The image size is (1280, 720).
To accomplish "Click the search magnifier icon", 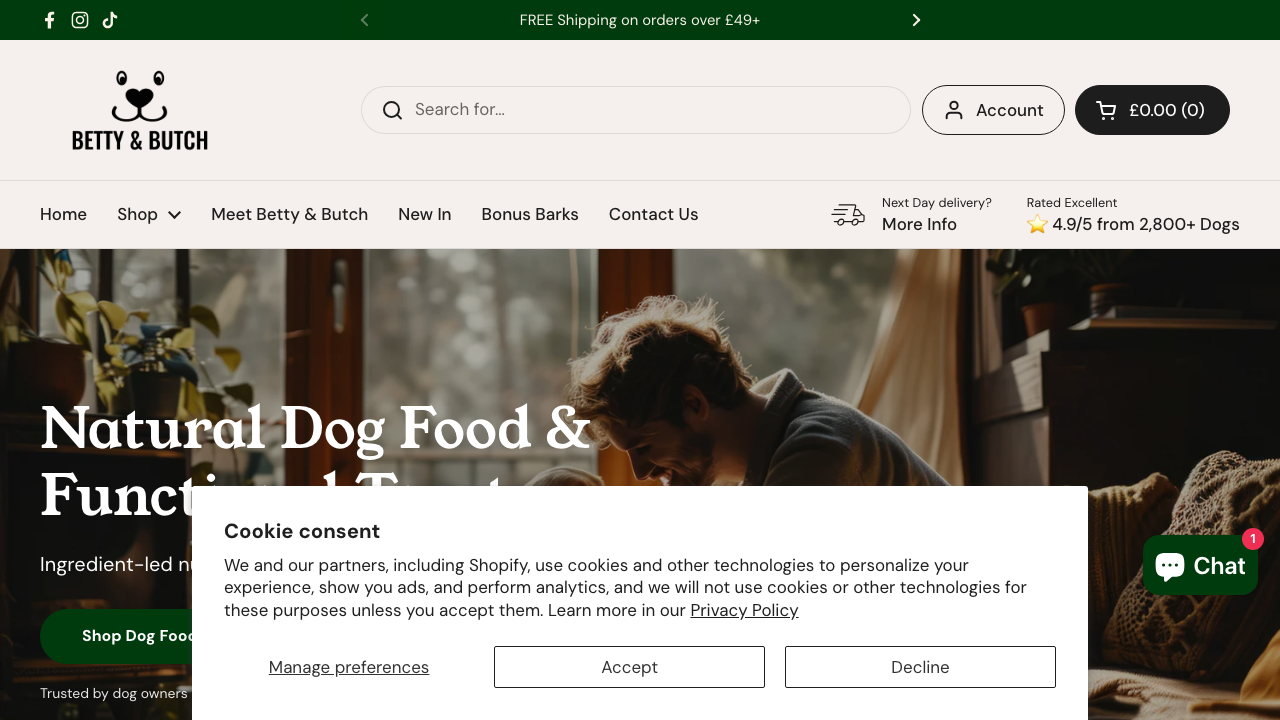I will (392, 110).
